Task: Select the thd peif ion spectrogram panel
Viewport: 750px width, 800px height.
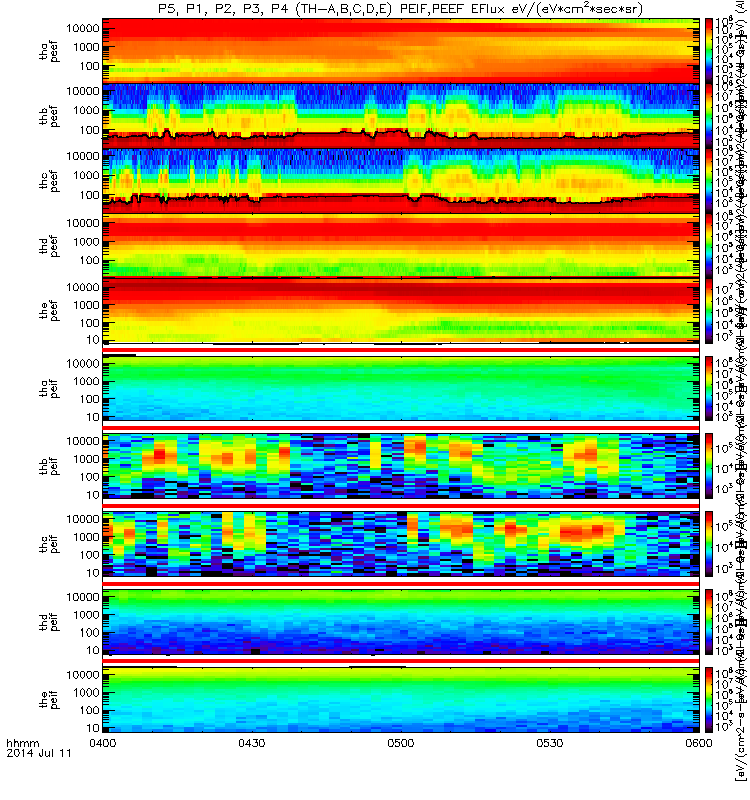Action: [401, 621]
